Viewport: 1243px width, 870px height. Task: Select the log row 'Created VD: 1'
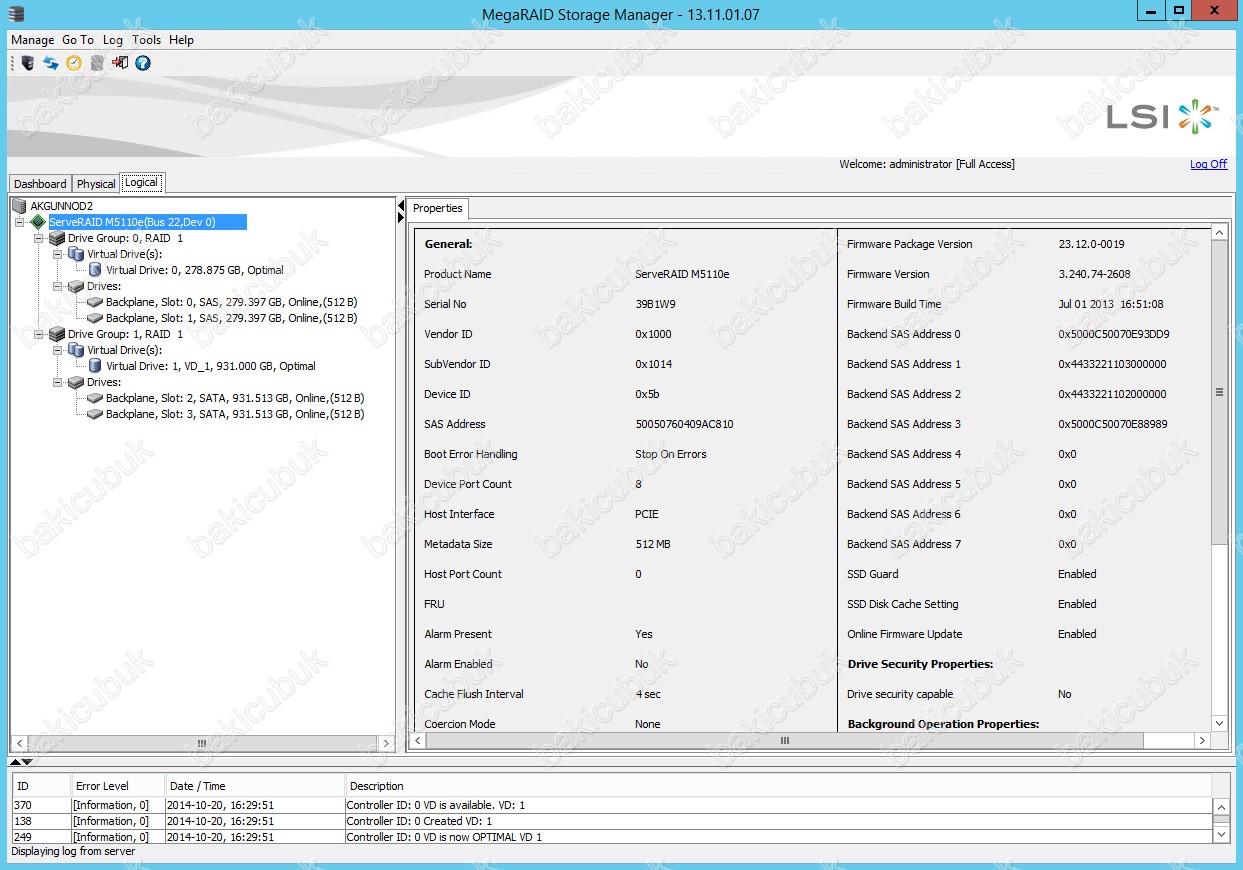[x=611, y=821]
